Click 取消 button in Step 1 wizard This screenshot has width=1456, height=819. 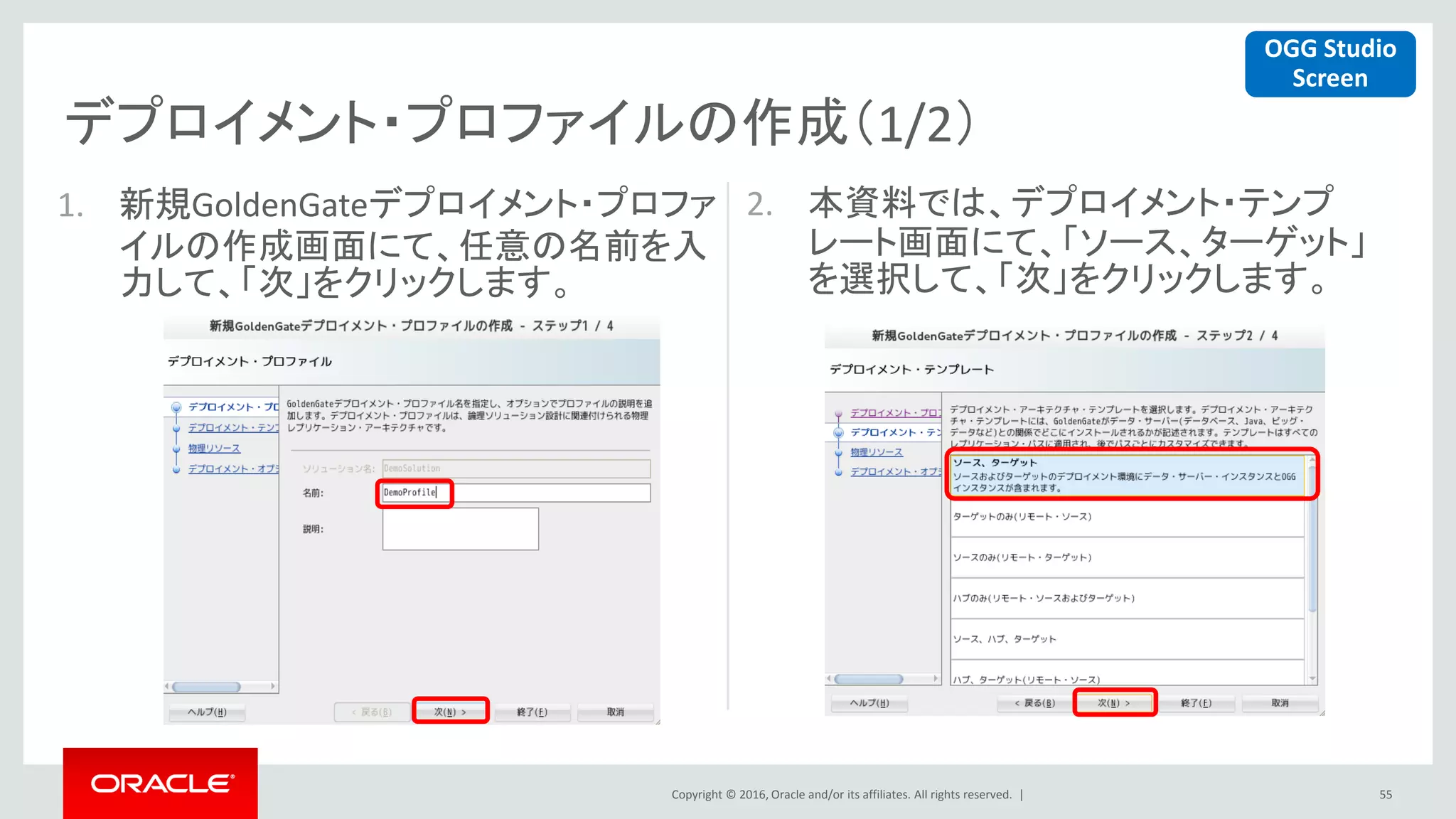615,712
